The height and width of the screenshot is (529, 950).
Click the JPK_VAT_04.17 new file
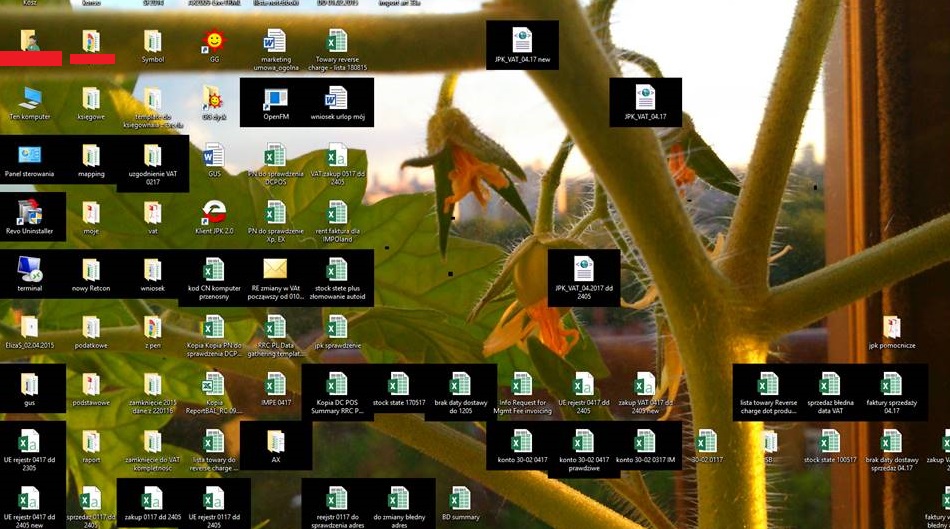pos(522,40)
